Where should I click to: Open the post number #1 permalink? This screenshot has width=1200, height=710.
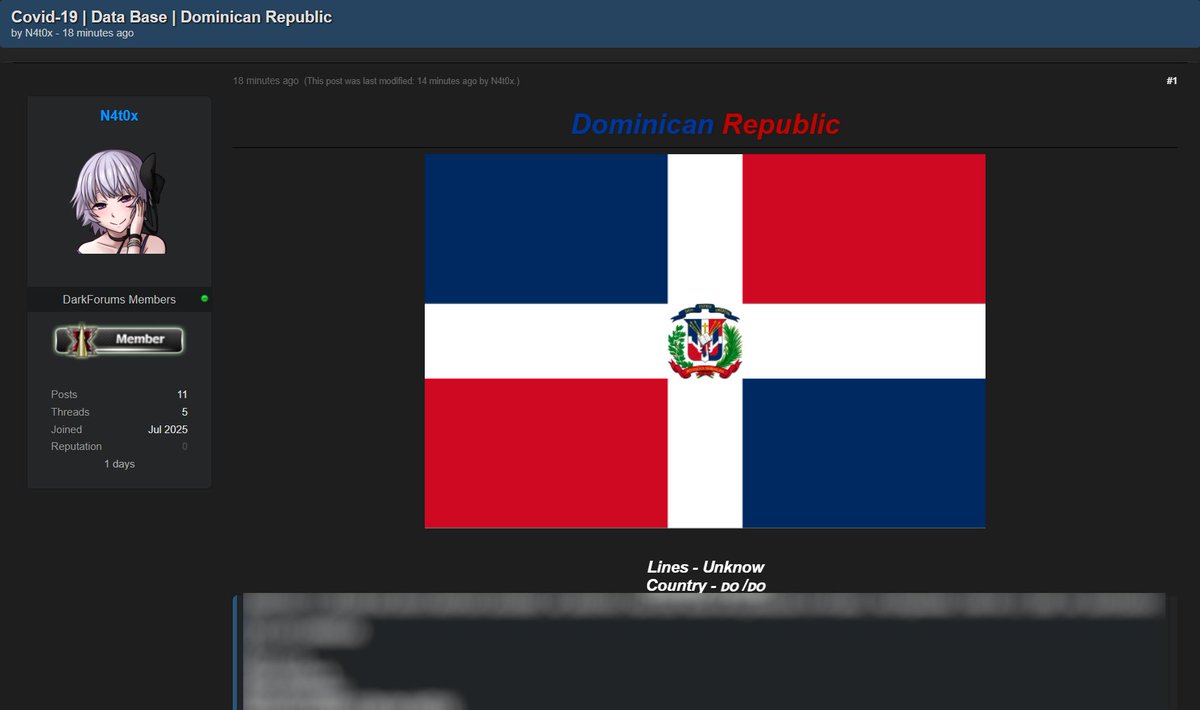[x=1171, y=81]
